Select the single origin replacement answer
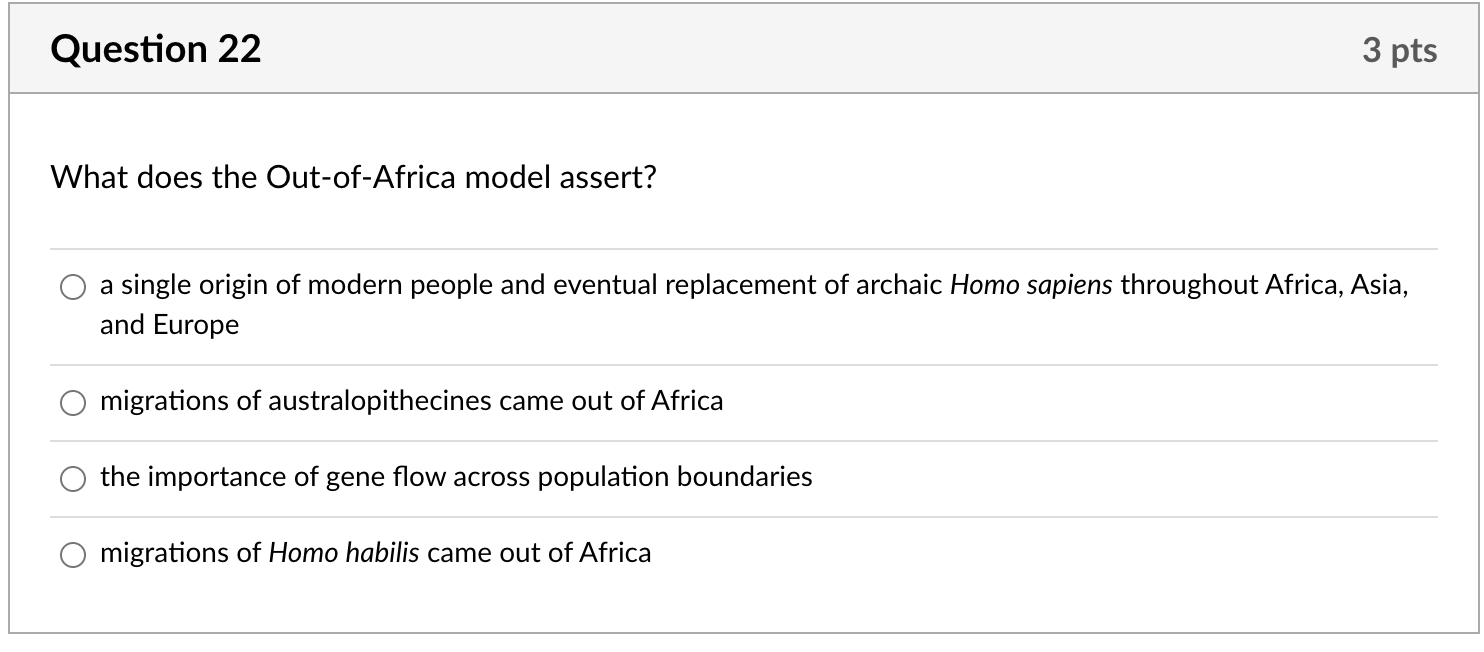Viewport: 1484px width, 652px height. pos(73,287)
